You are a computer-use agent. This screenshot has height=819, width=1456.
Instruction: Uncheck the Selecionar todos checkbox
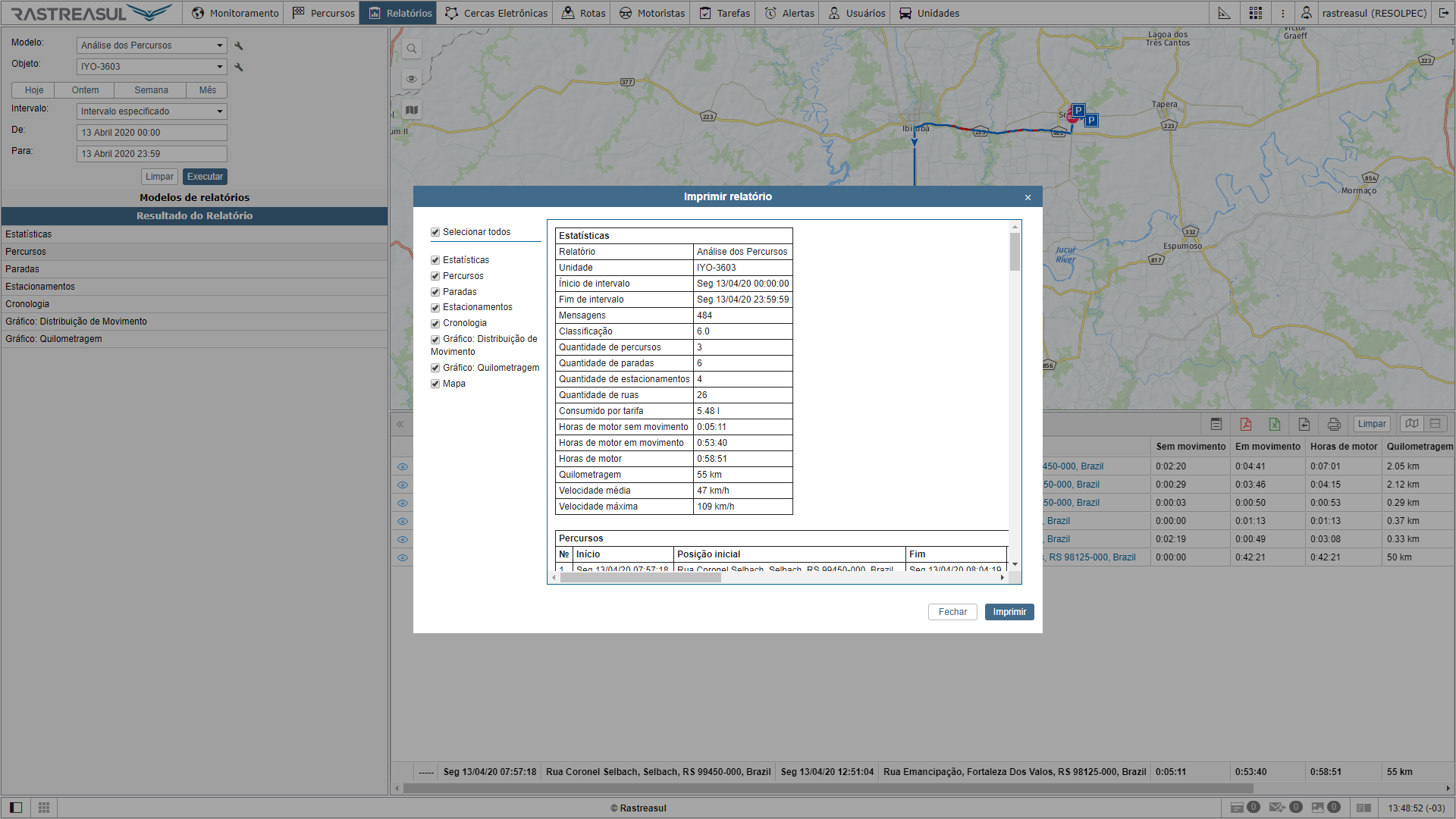pos(435,233)
